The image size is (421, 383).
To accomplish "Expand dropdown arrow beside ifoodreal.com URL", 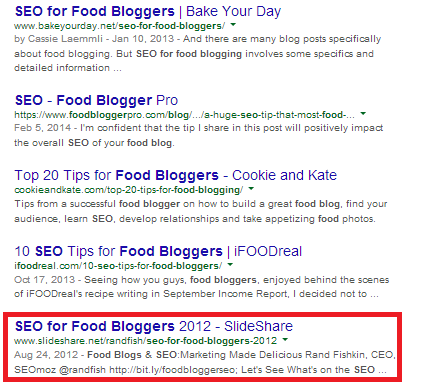I will tap(230, 265).
